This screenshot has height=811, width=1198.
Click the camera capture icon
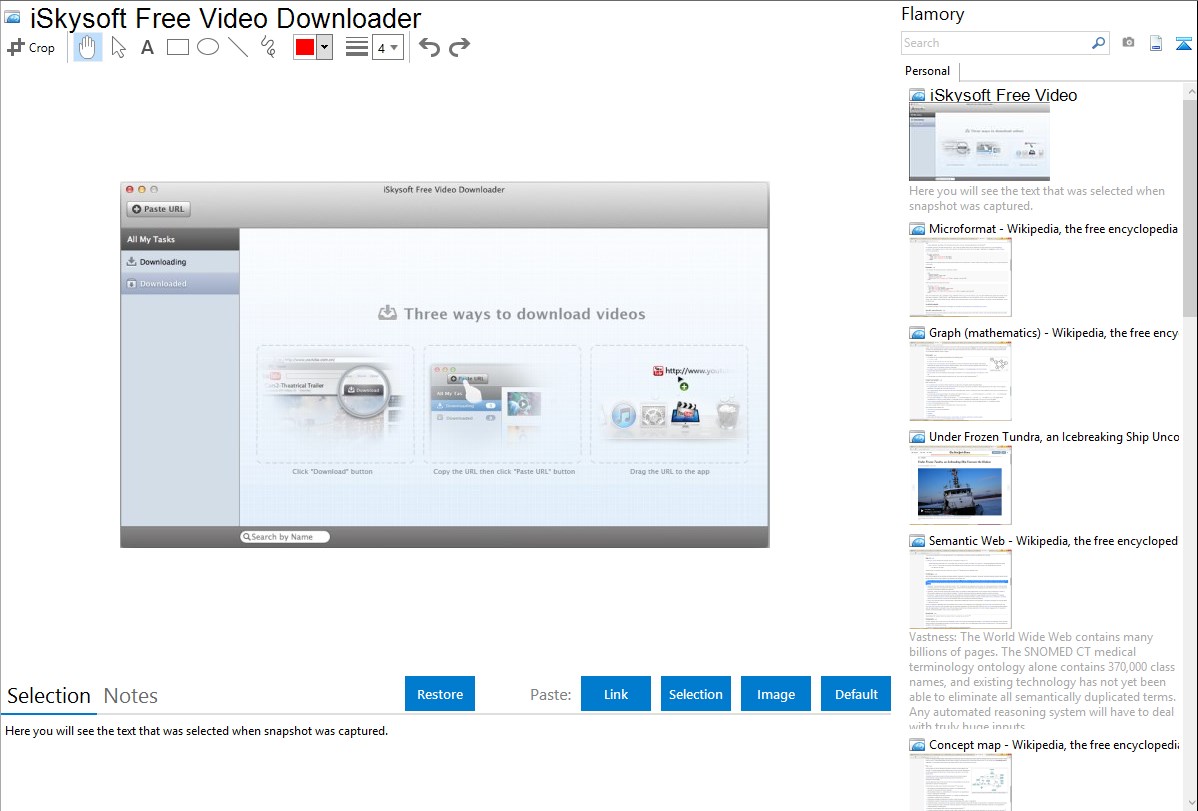pyautogui.click(x=1128, y=43)
